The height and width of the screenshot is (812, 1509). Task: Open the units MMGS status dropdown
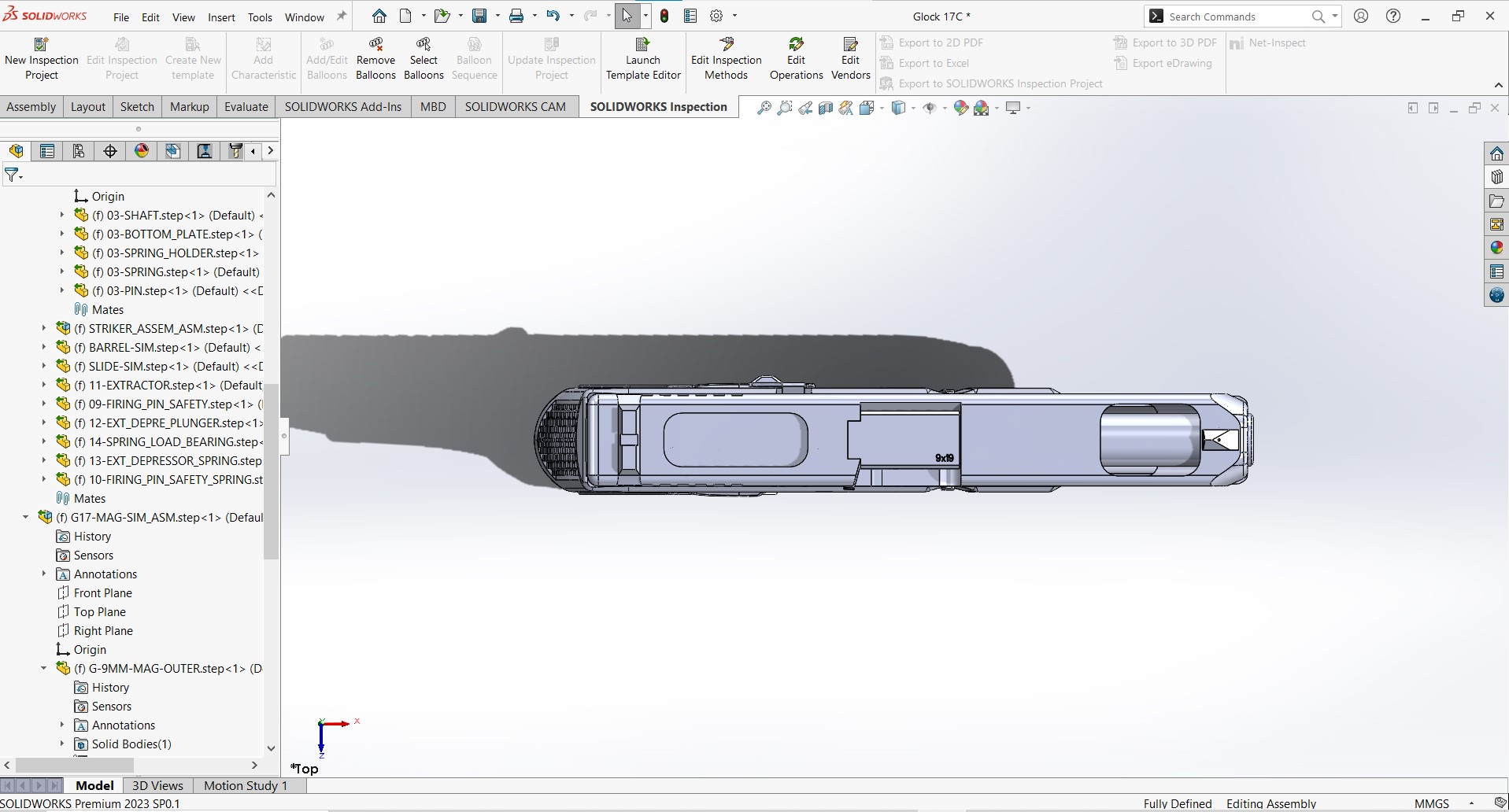(1471, 803)
